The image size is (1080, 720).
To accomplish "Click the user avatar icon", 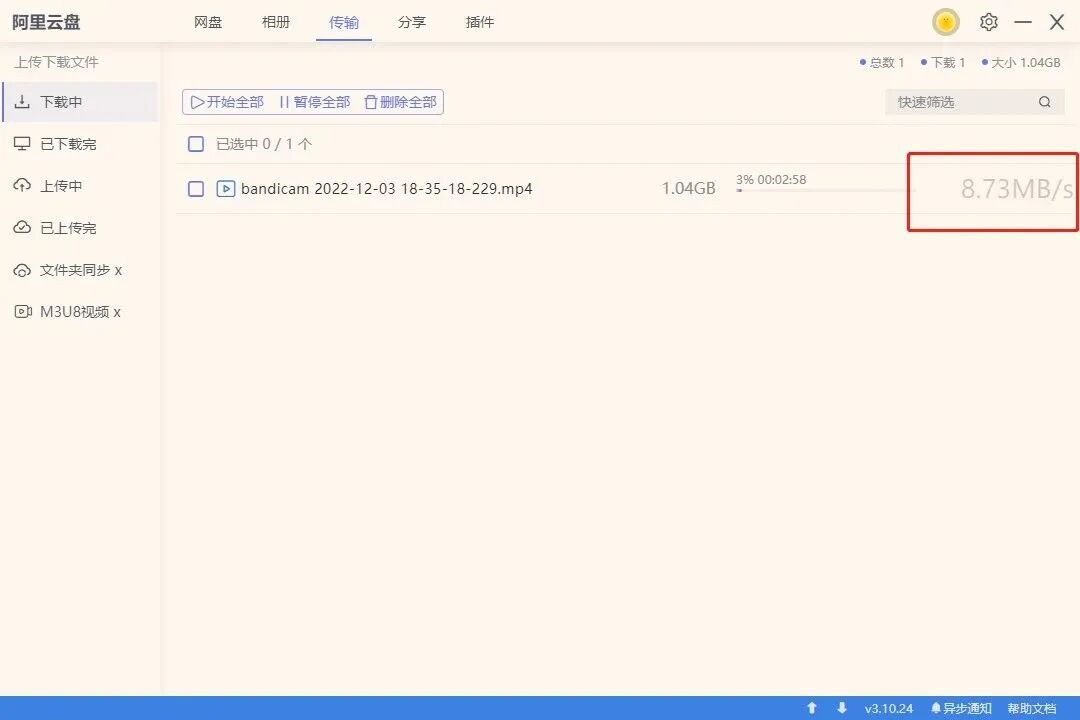I will pyautogui.click(x=946, y=22).
